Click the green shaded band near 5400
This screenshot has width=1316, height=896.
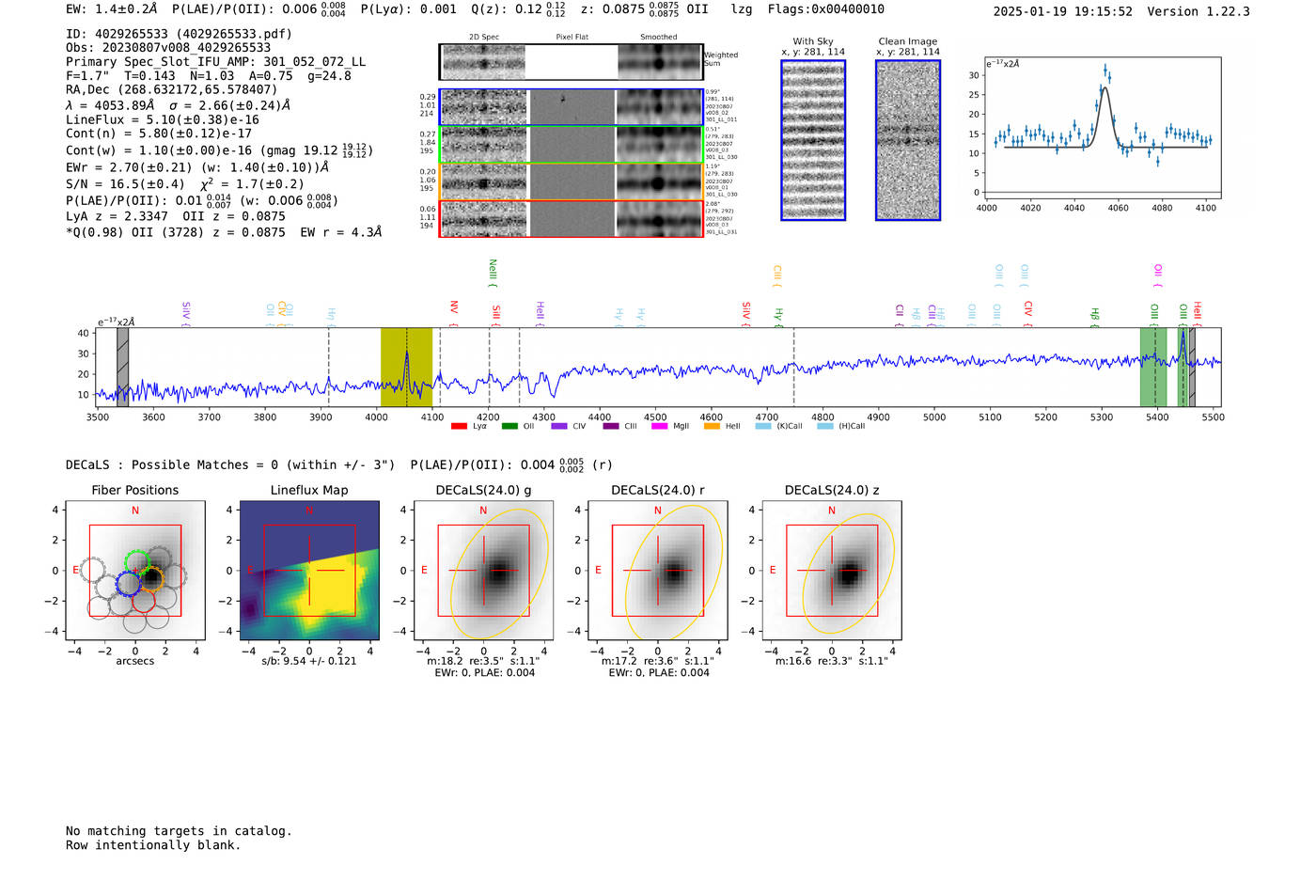pos(1153,367)
